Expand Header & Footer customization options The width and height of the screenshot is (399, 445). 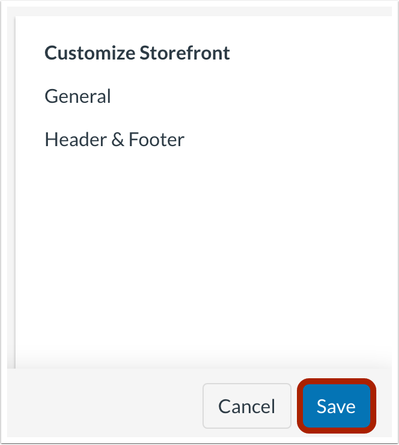(114, 139)
